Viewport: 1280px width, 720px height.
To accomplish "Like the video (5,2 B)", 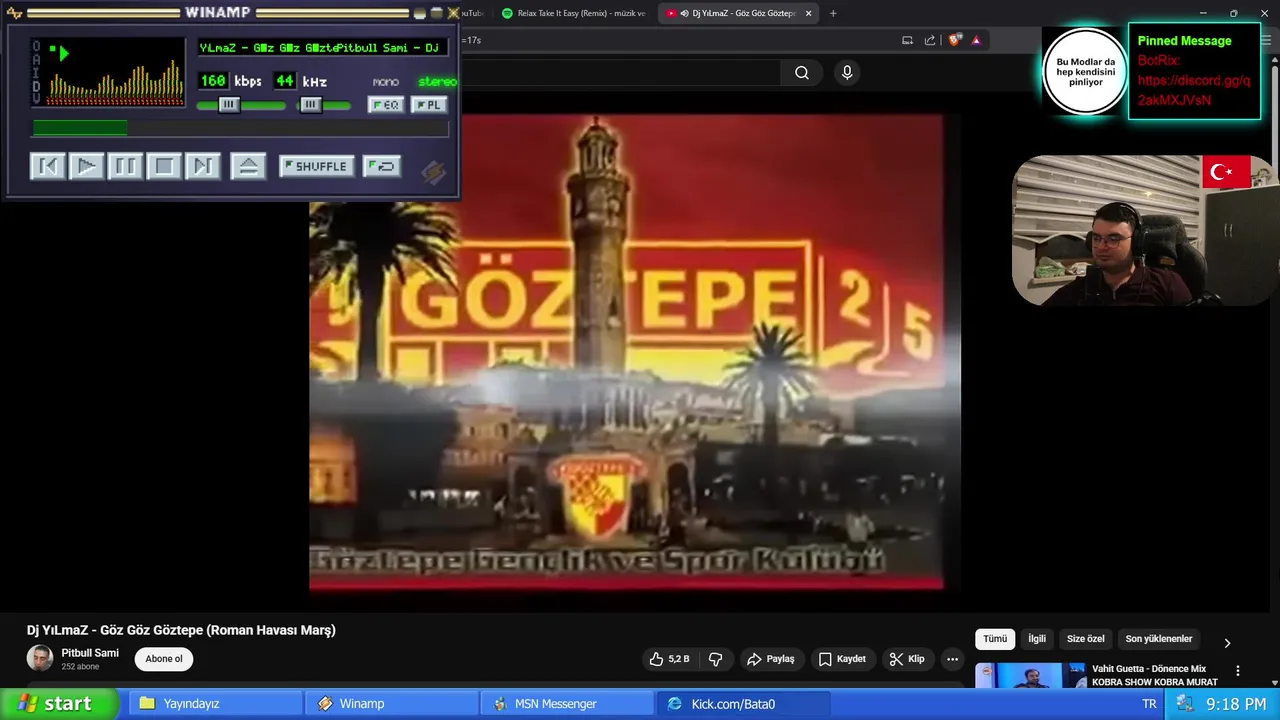I will point(669,659).
